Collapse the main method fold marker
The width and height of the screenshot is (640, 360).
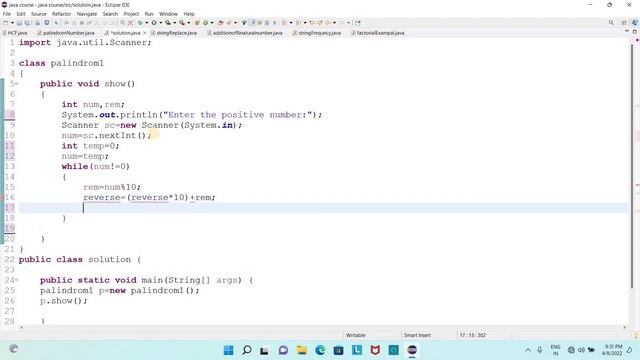coord(17,280)
